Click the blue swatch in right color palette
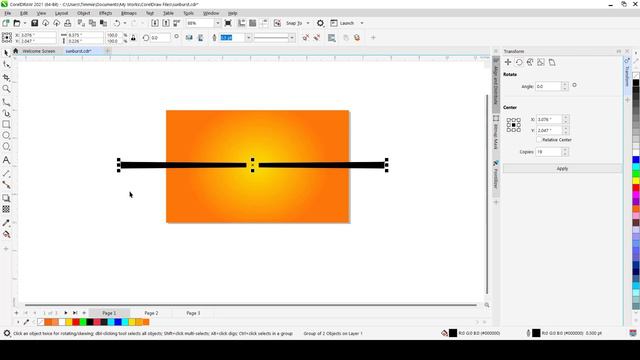Viewport: 640px width, 360px height. click(x=636, y=160)
